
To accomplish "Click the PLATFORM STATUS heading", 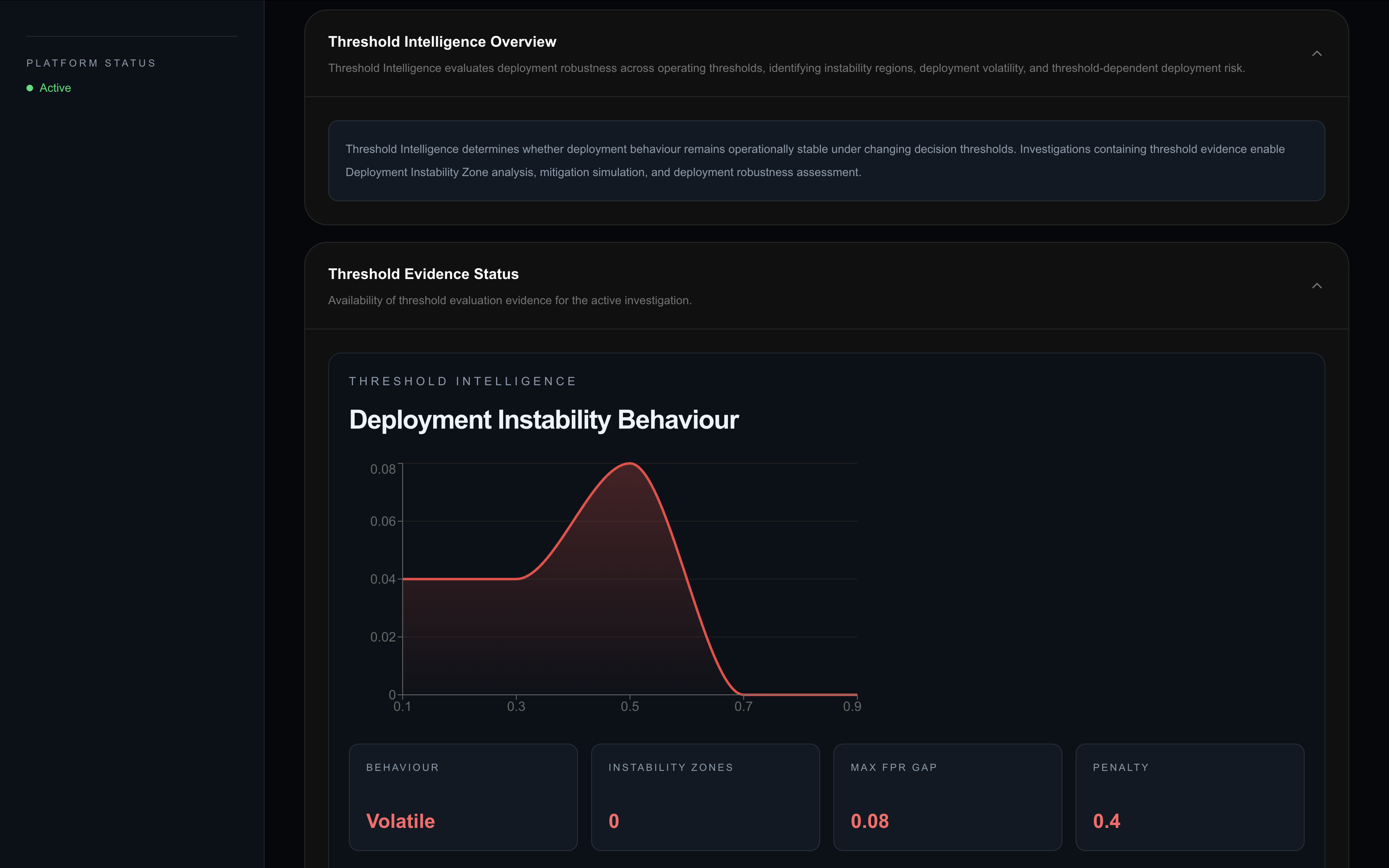I will click(x=91, y=63).
